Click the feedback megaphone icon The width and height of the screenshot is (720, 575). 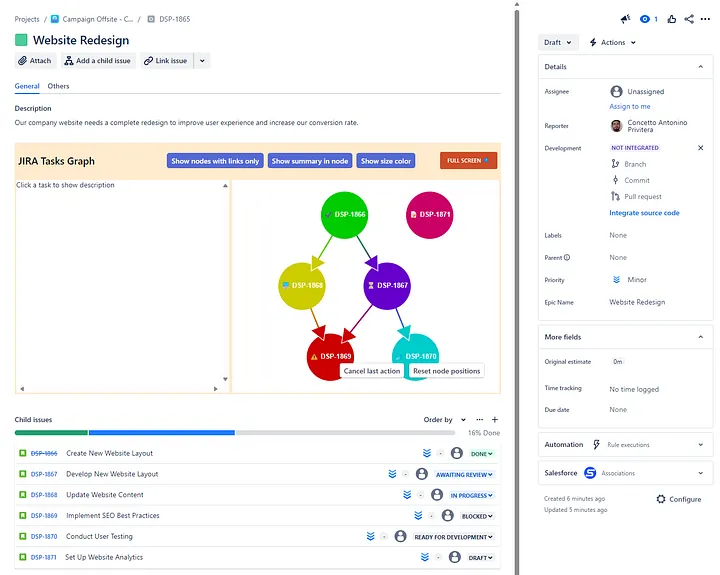pyautogui.click(x=625, y=19)
